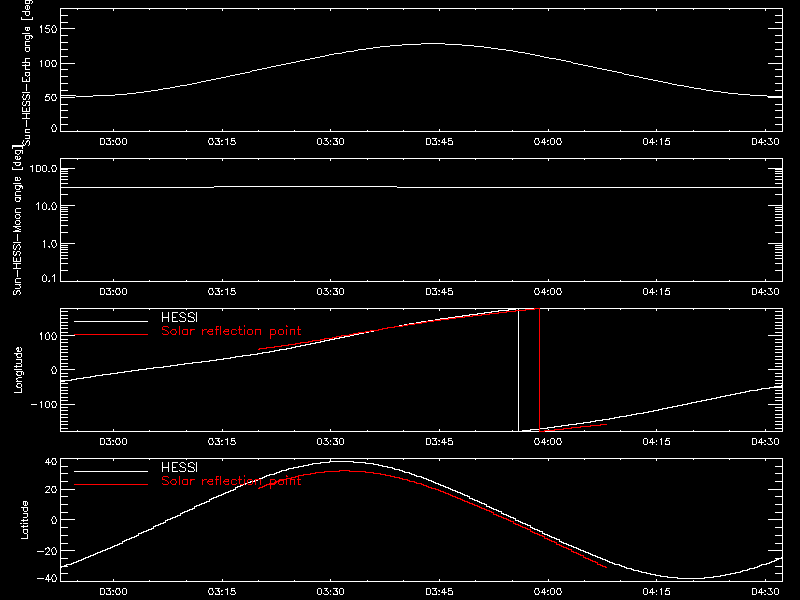Select the Longitude y-axis label
Image resolution: width=800 pixels, height=600 pixels.
tap(18, 370)
